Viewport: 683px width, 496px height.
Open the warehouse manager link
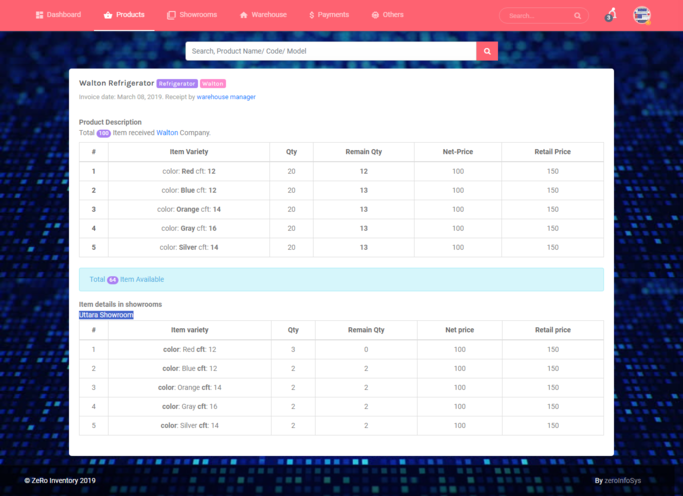226,97
